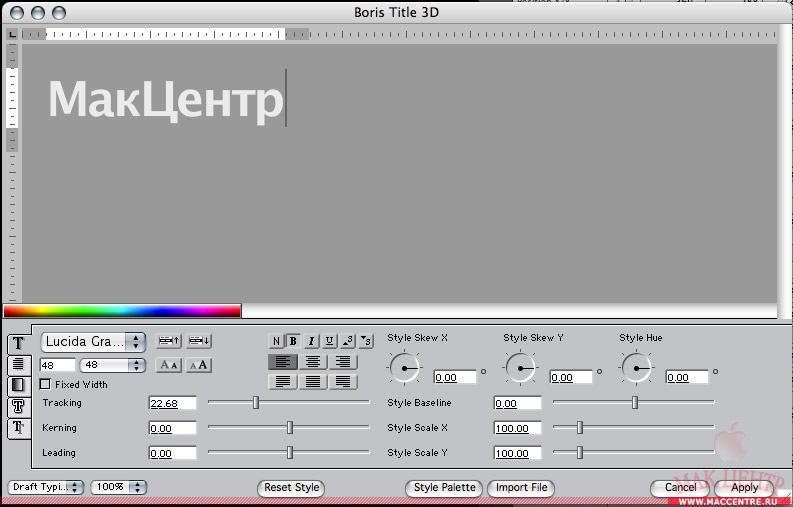The image size is (793, 507).
Task: Open the Page/Paragraph tab with lines icon
Action: (x=18, y=364)
